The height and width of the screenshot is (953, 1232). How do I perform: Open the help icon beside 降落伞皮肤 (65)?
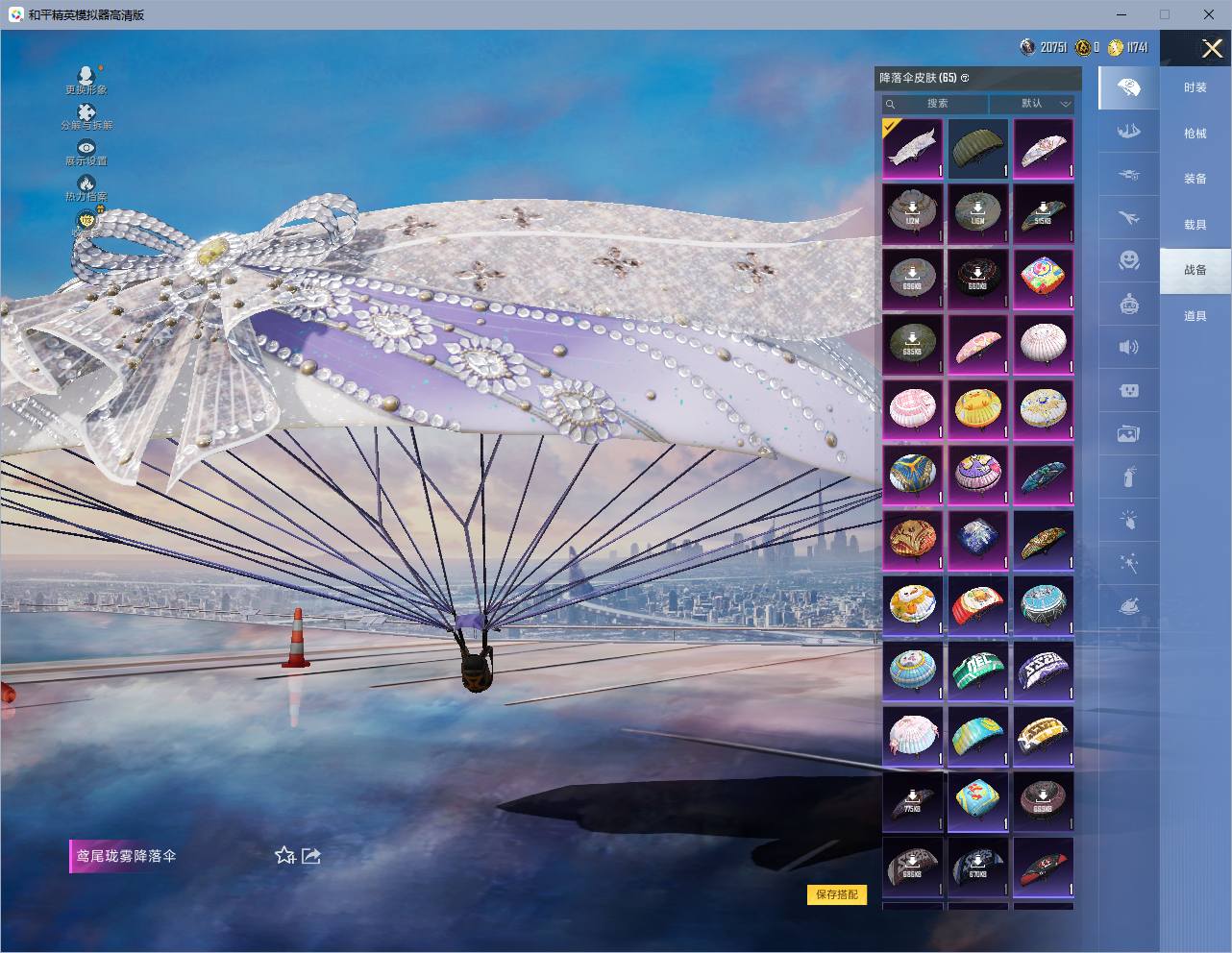point(965,78)
